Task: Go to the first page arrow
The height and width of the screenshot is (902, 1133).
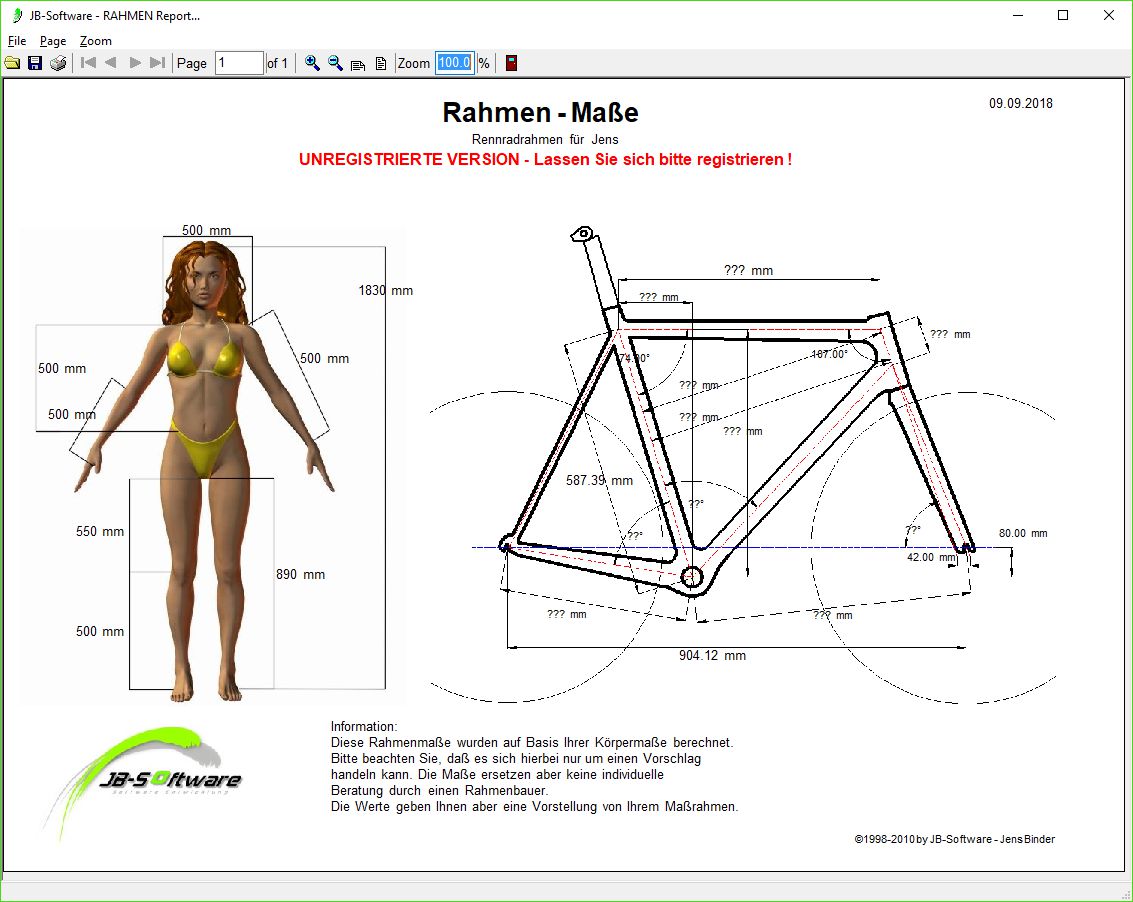Action: tap(88, 63)
